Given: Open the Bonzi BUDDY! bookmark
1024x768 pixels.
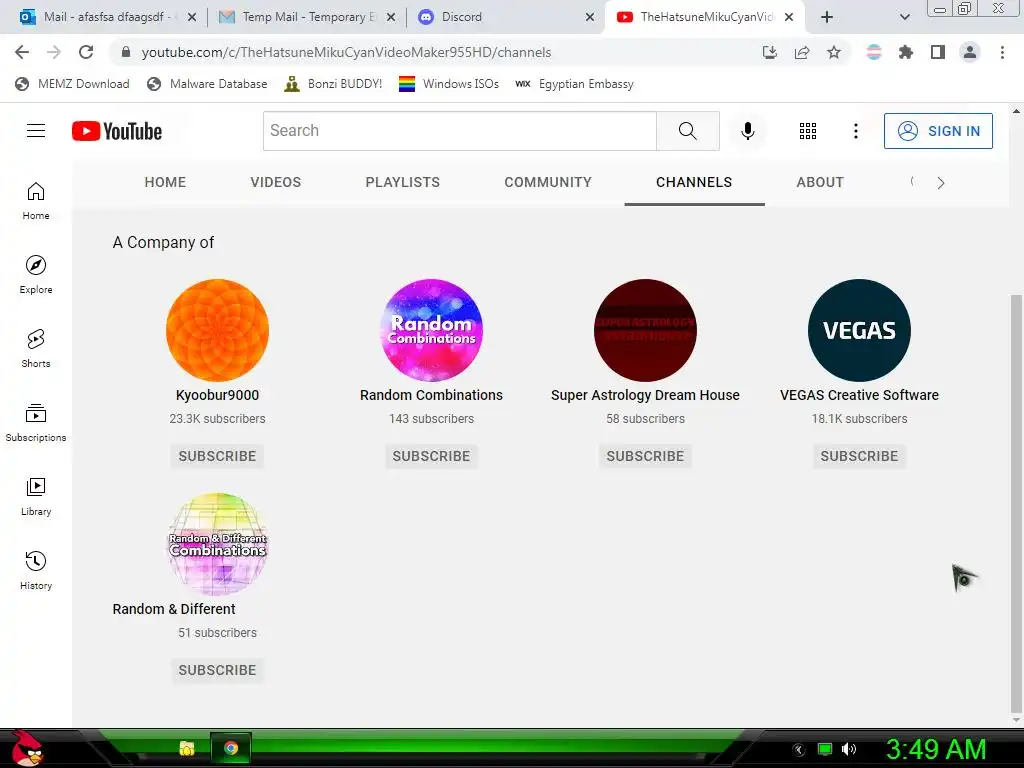Looking at the screenshot, I should pyautogui.click(x=334, y=84).
